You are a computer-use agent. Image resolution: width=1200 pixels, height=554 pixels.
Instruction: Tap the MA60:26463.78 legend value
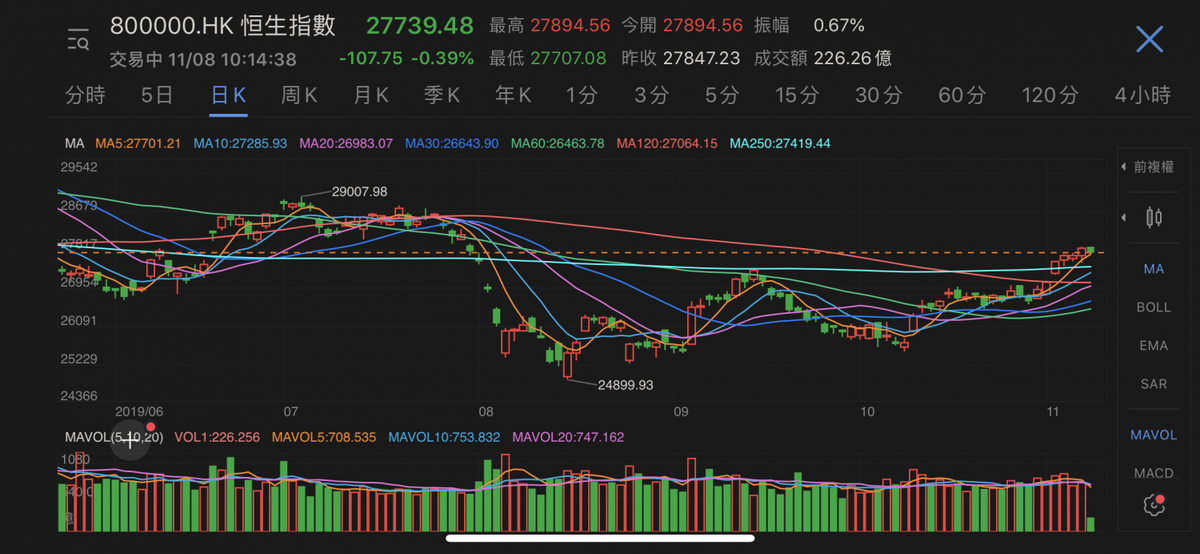(x=558, y=144)
